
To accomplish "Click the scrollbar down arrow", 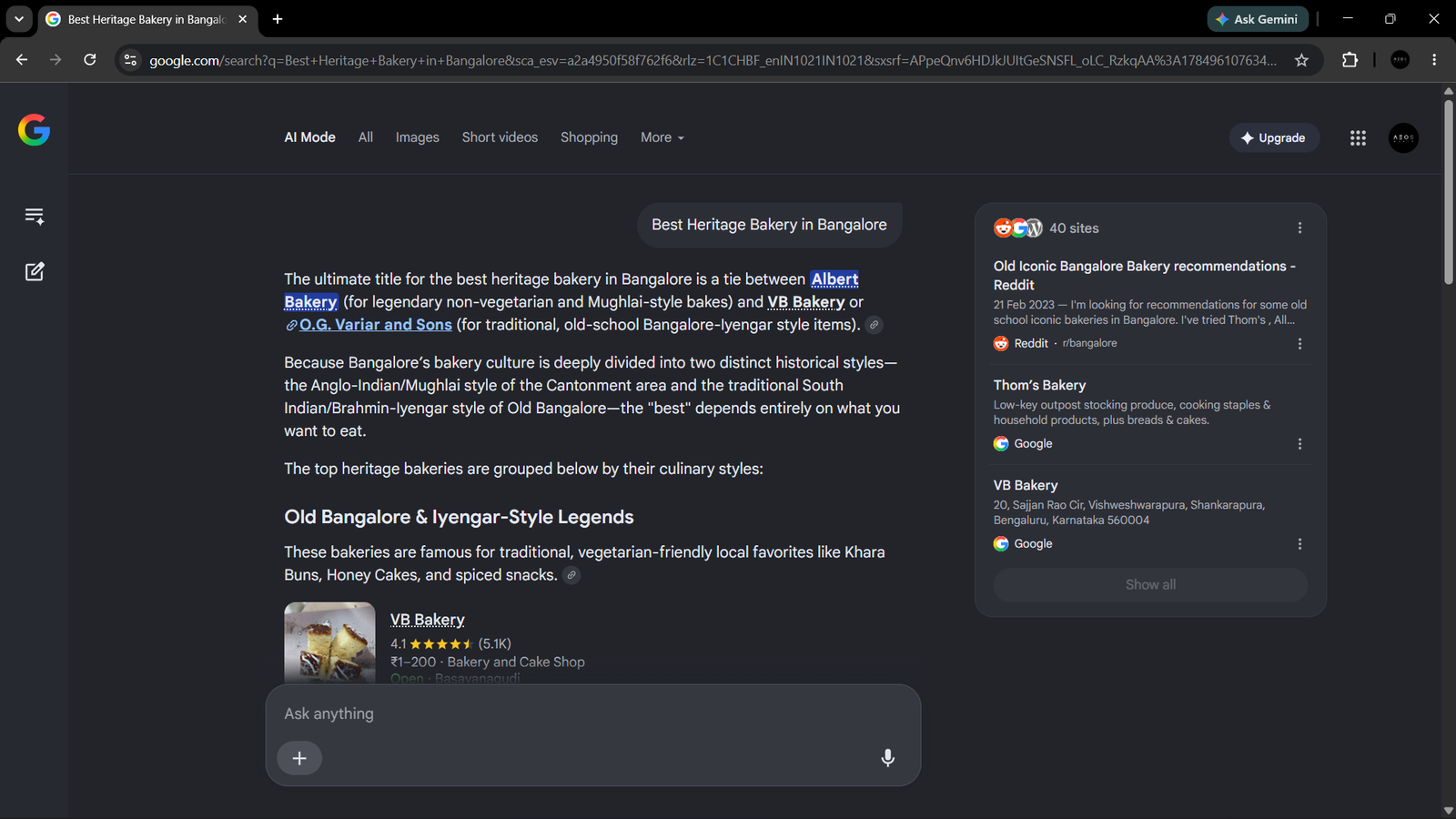I will coord(1449,810).
